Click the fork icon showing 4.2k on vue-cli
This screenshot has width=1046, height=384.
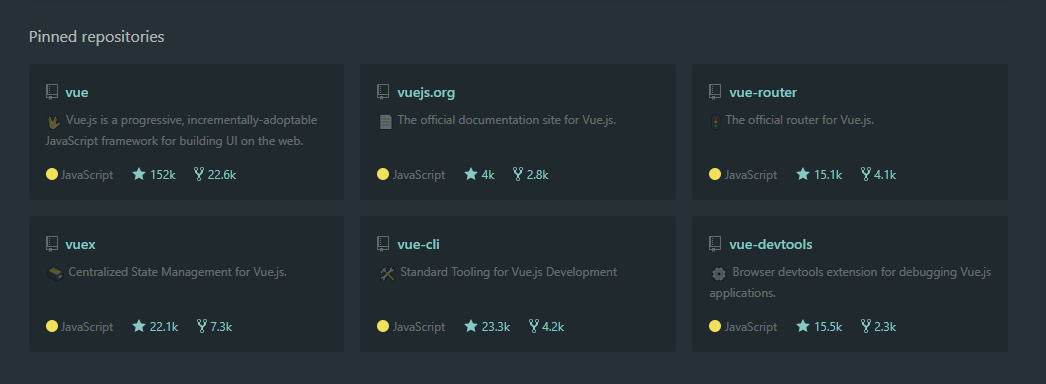534,326
